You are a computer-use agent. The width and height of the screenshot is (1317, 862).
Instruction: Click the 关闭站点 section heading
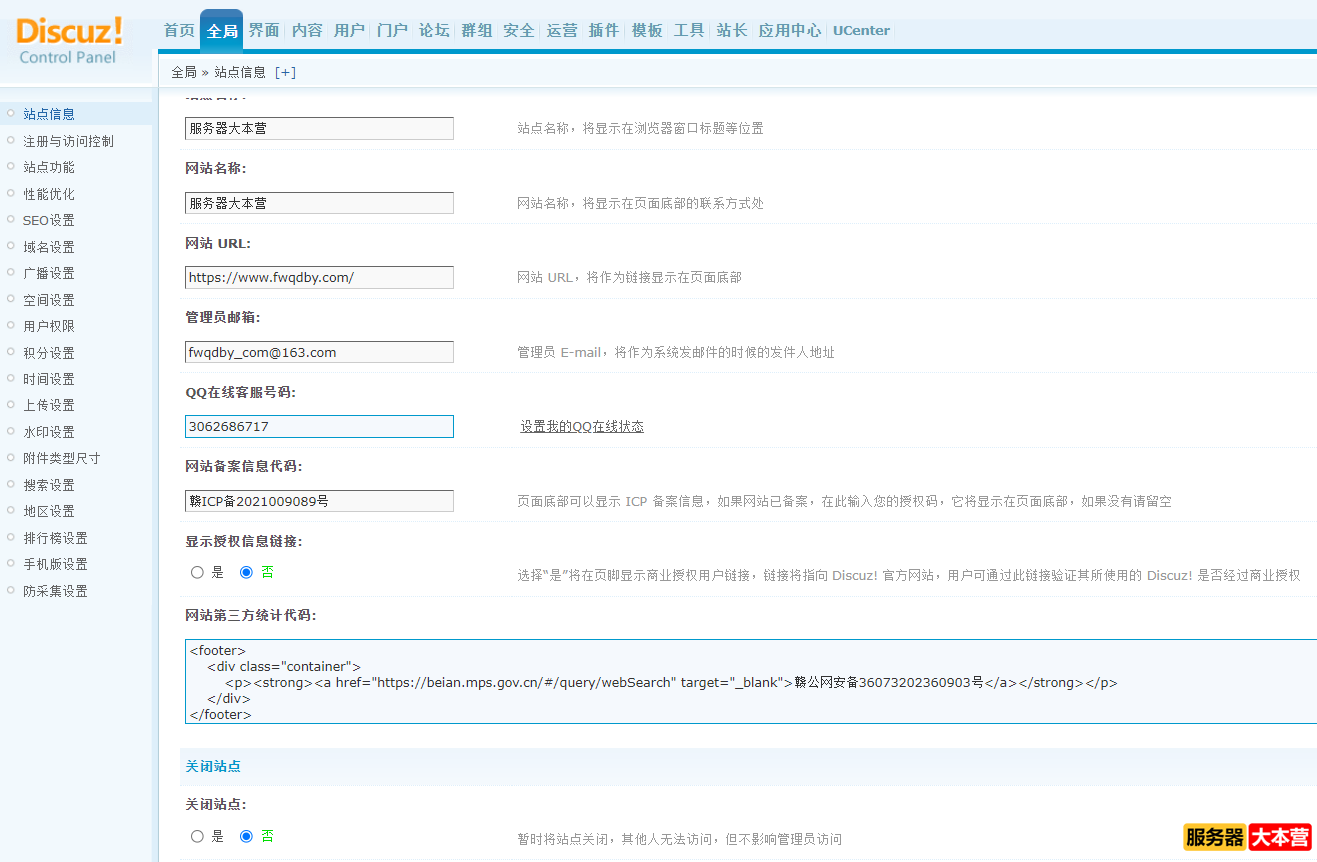(213, 766)
